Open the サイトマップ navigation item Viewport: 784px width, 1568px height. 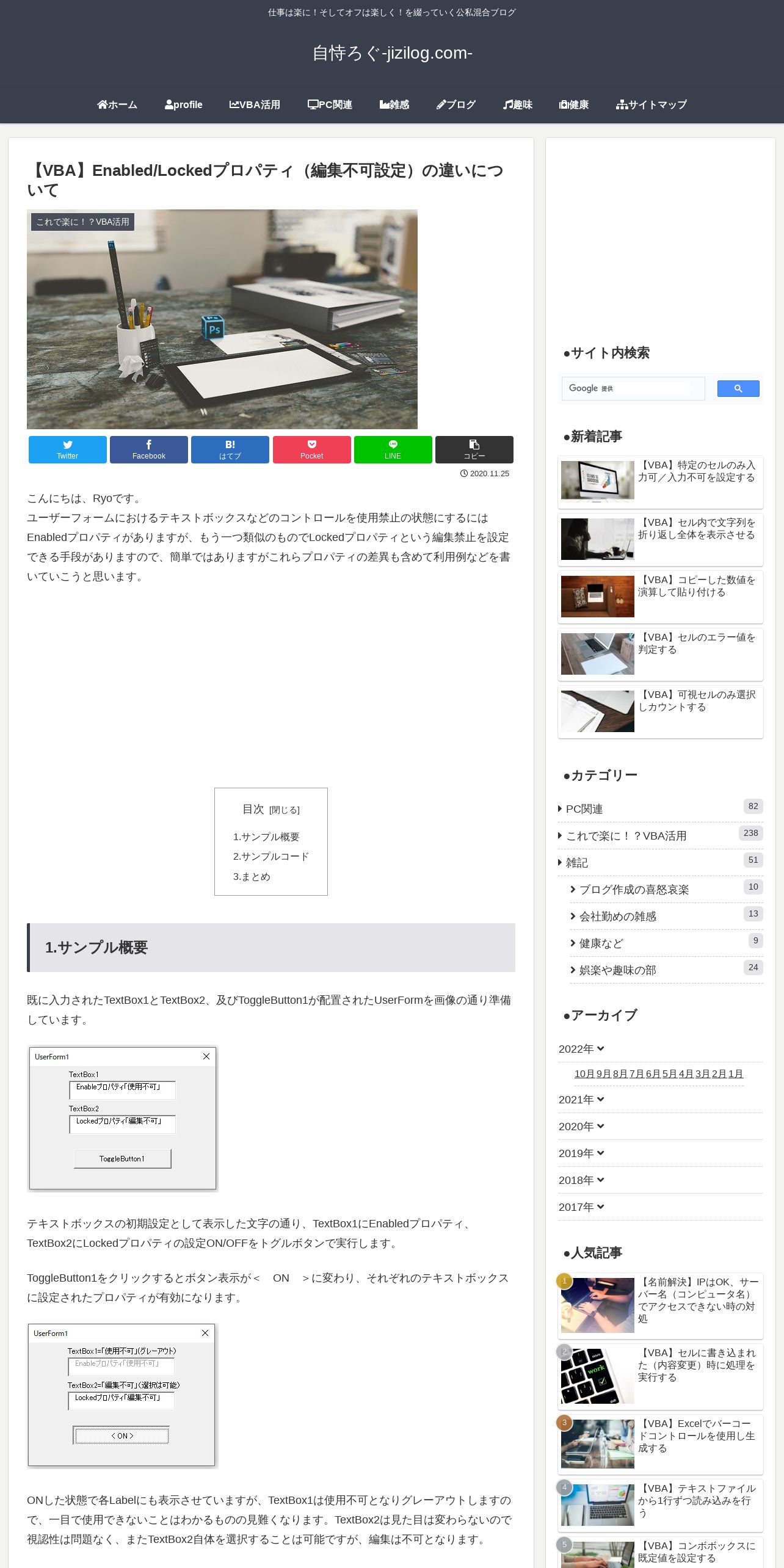pyautogui.click(x=652, y=104)
